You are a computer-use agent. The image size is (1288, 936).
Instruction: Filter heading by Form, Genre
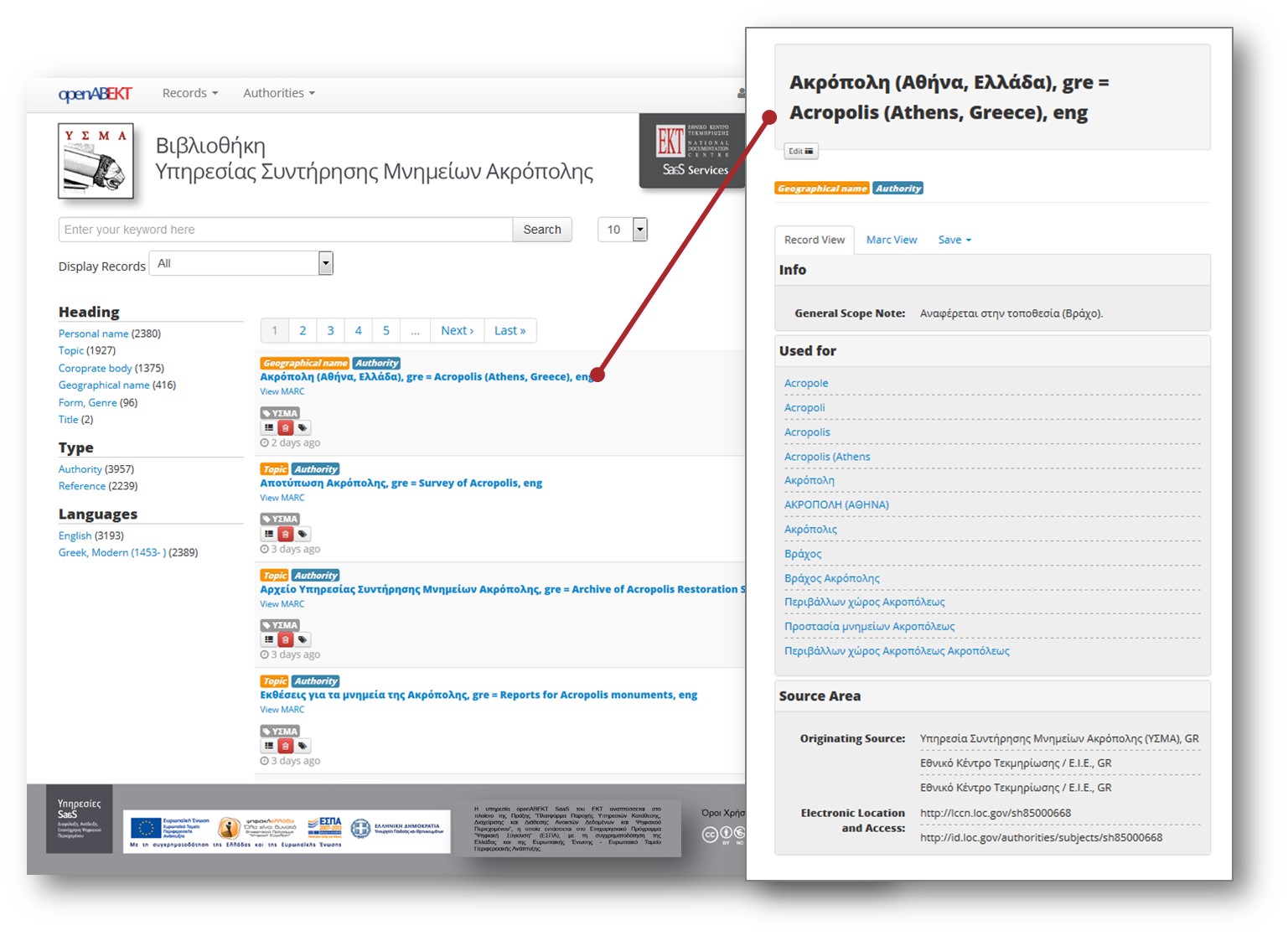[x=88, y=402]
